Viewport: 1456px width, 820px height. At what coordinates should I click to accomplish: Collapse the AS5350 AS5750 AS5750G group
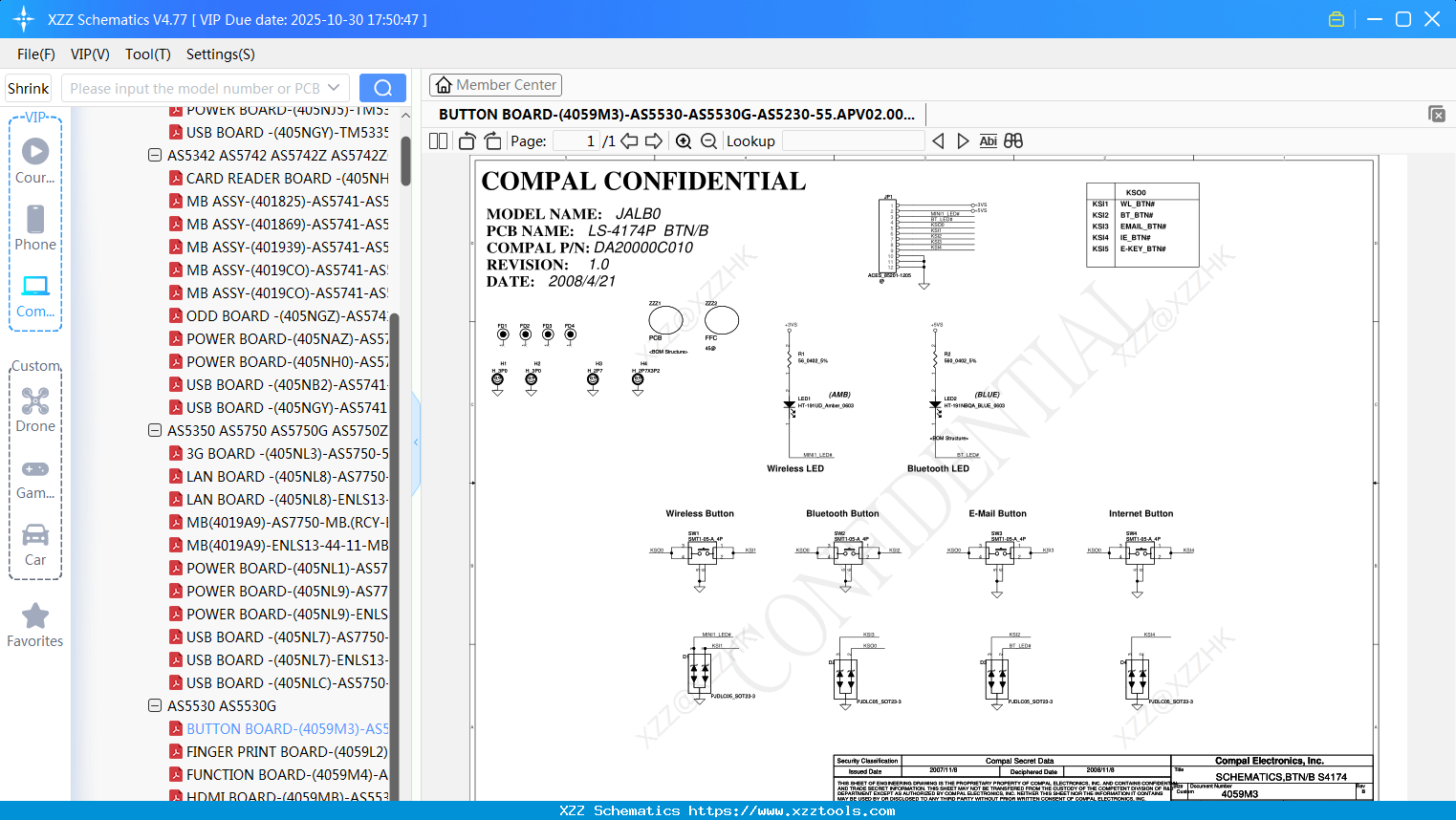pos(155,430)
